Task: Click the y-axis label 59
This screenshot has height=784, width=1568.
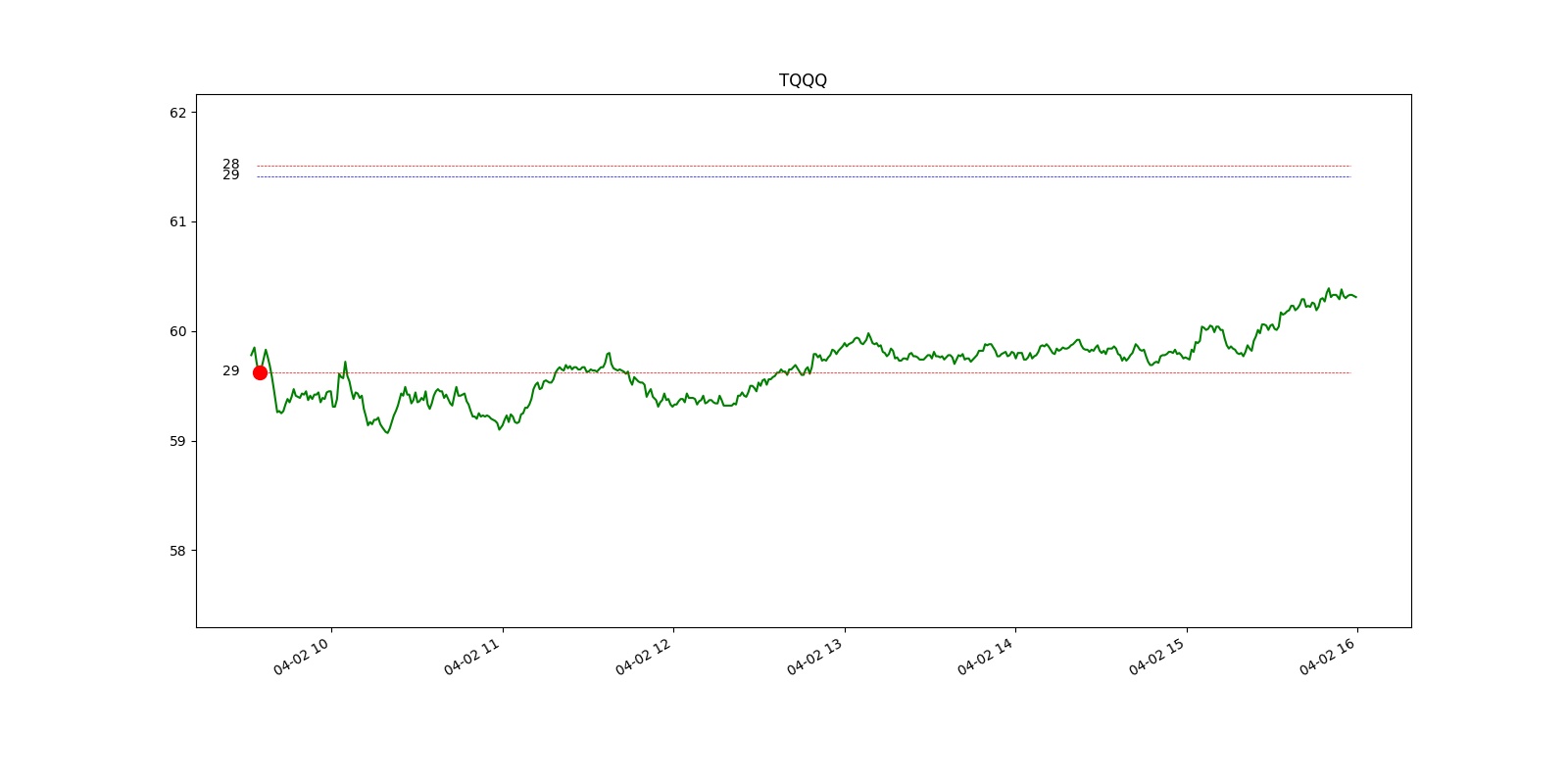Action: tap(177, 441)
